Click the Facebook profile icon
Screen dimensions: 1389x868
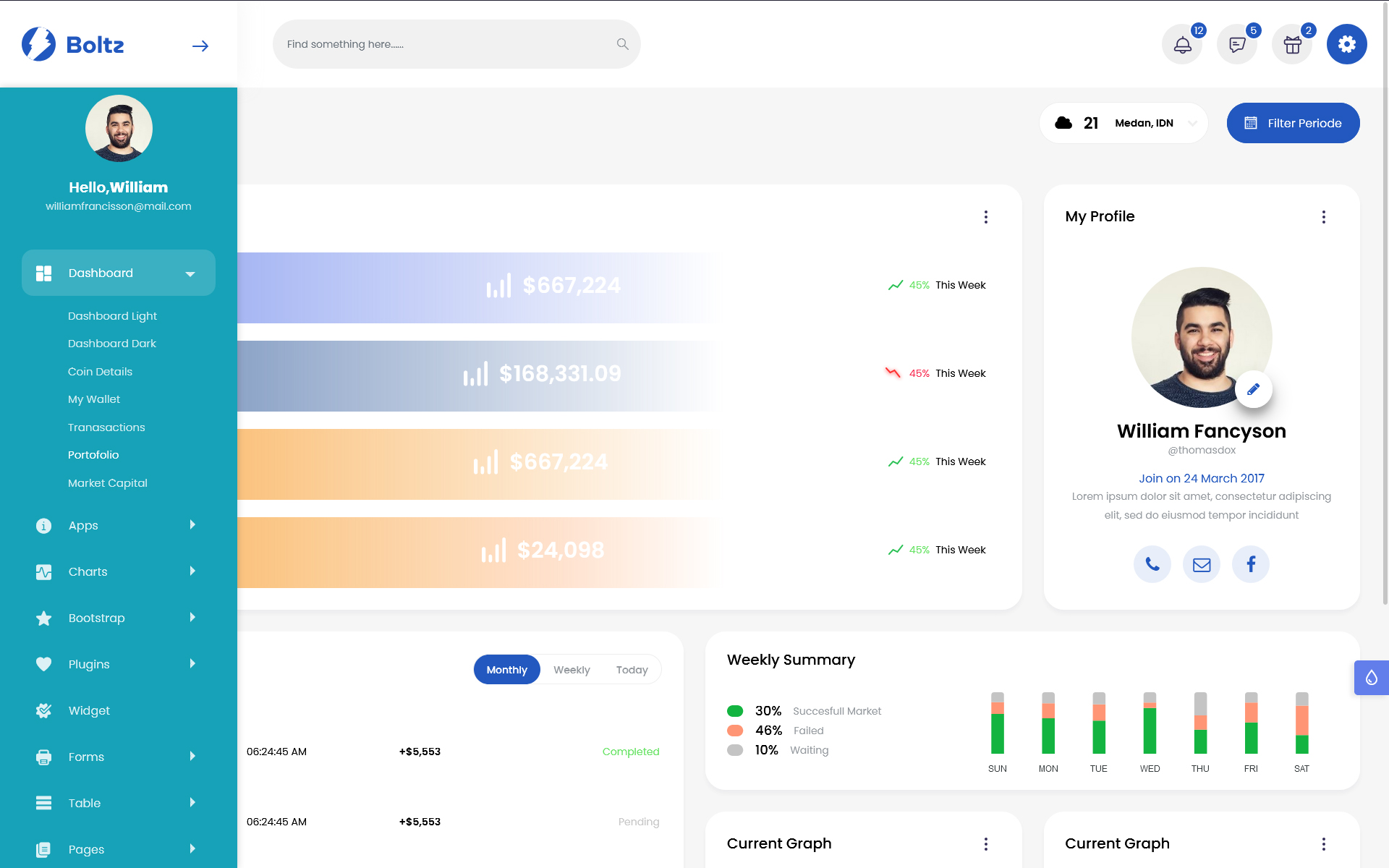[1251, 564]
